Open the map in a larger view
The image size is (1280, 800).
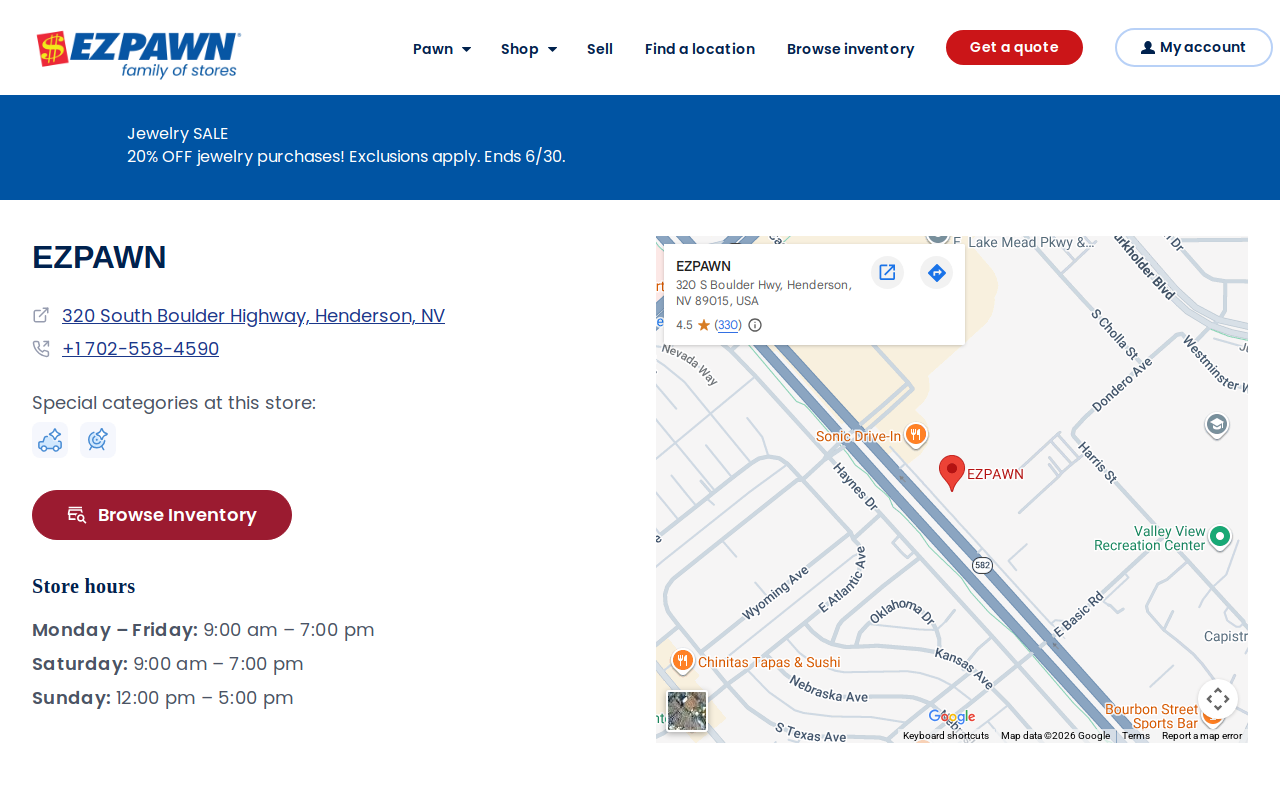[887, 272]
